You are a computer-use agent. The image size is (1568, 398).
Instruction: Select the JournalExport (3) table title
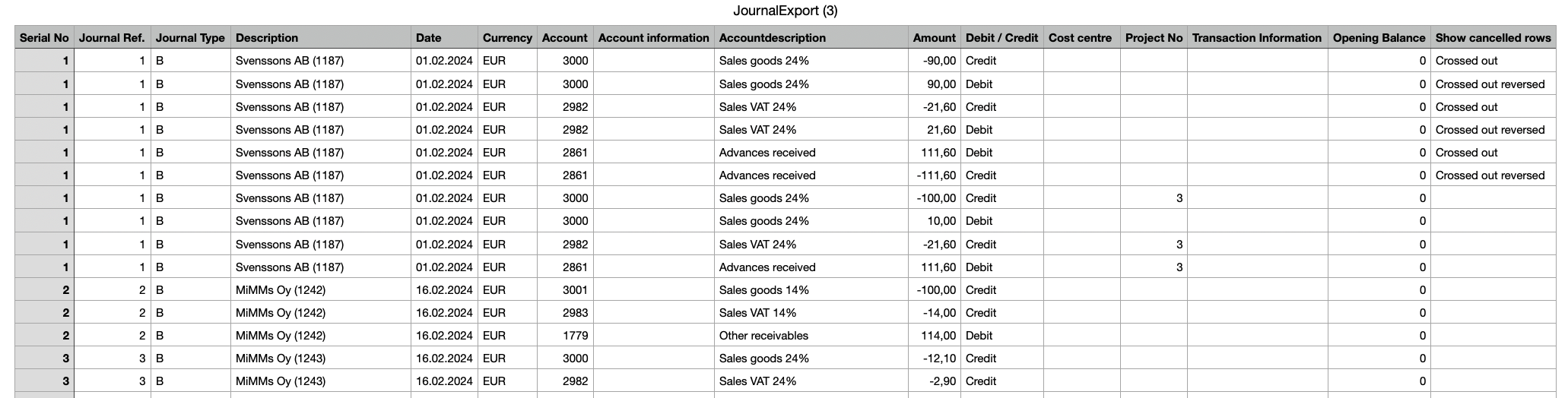click(785, 11)
